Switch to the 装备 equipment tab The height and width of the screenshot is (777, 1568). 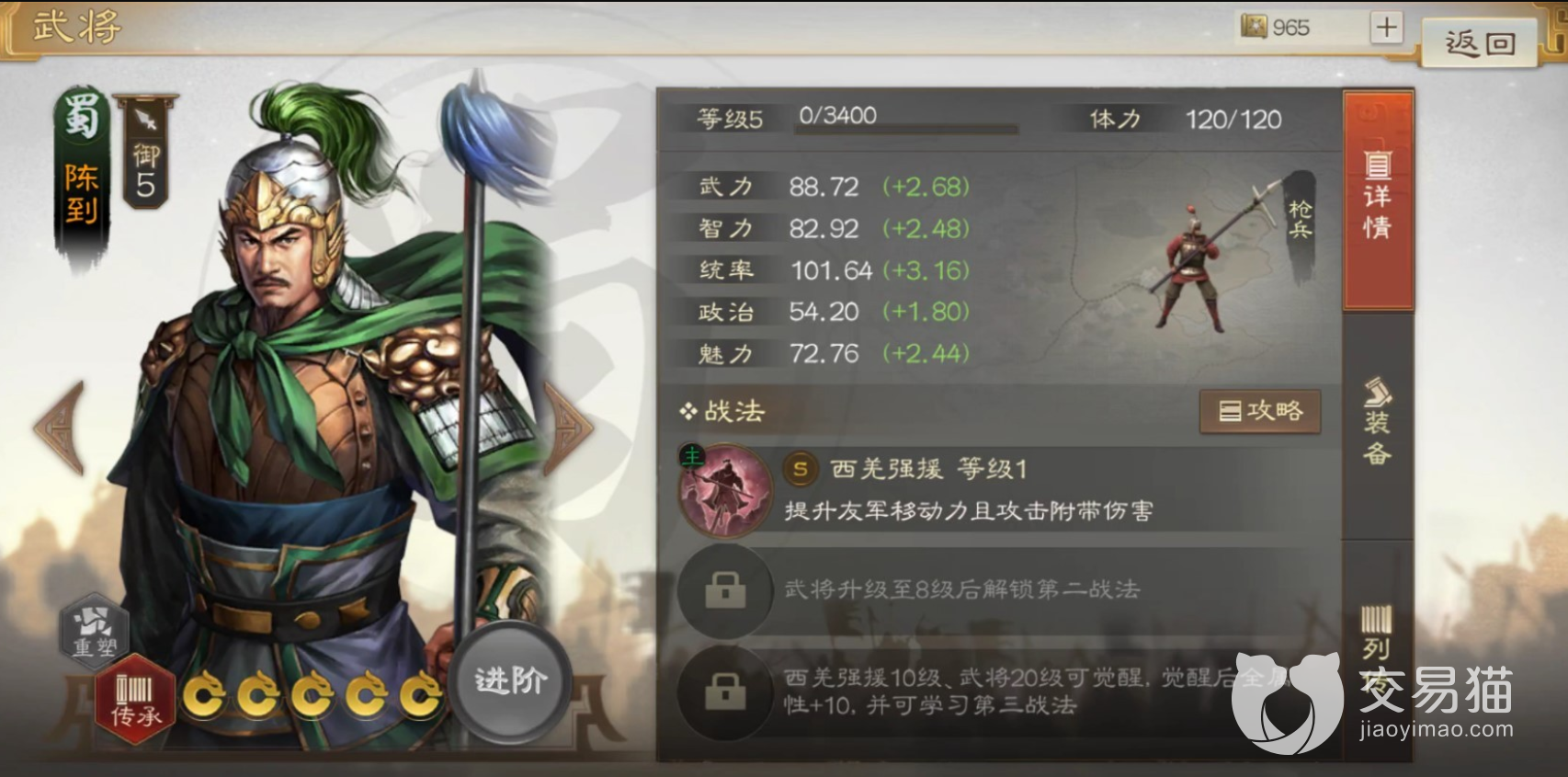1377,423
